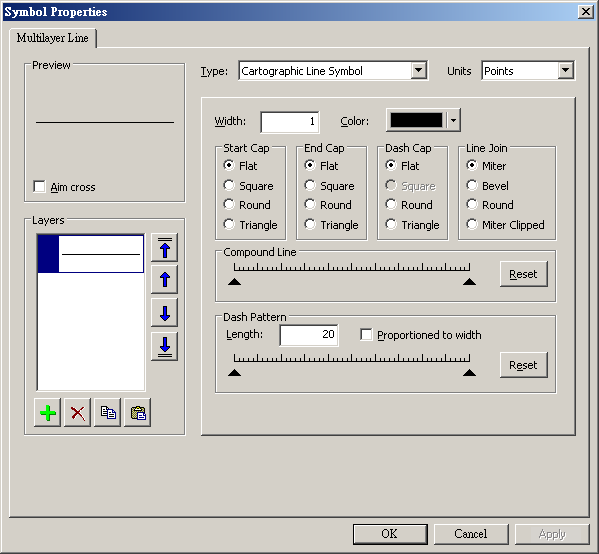This screenshot has width=599, height=554.
Task: Click the black Color swatch
Action: (x=416, y=120)
